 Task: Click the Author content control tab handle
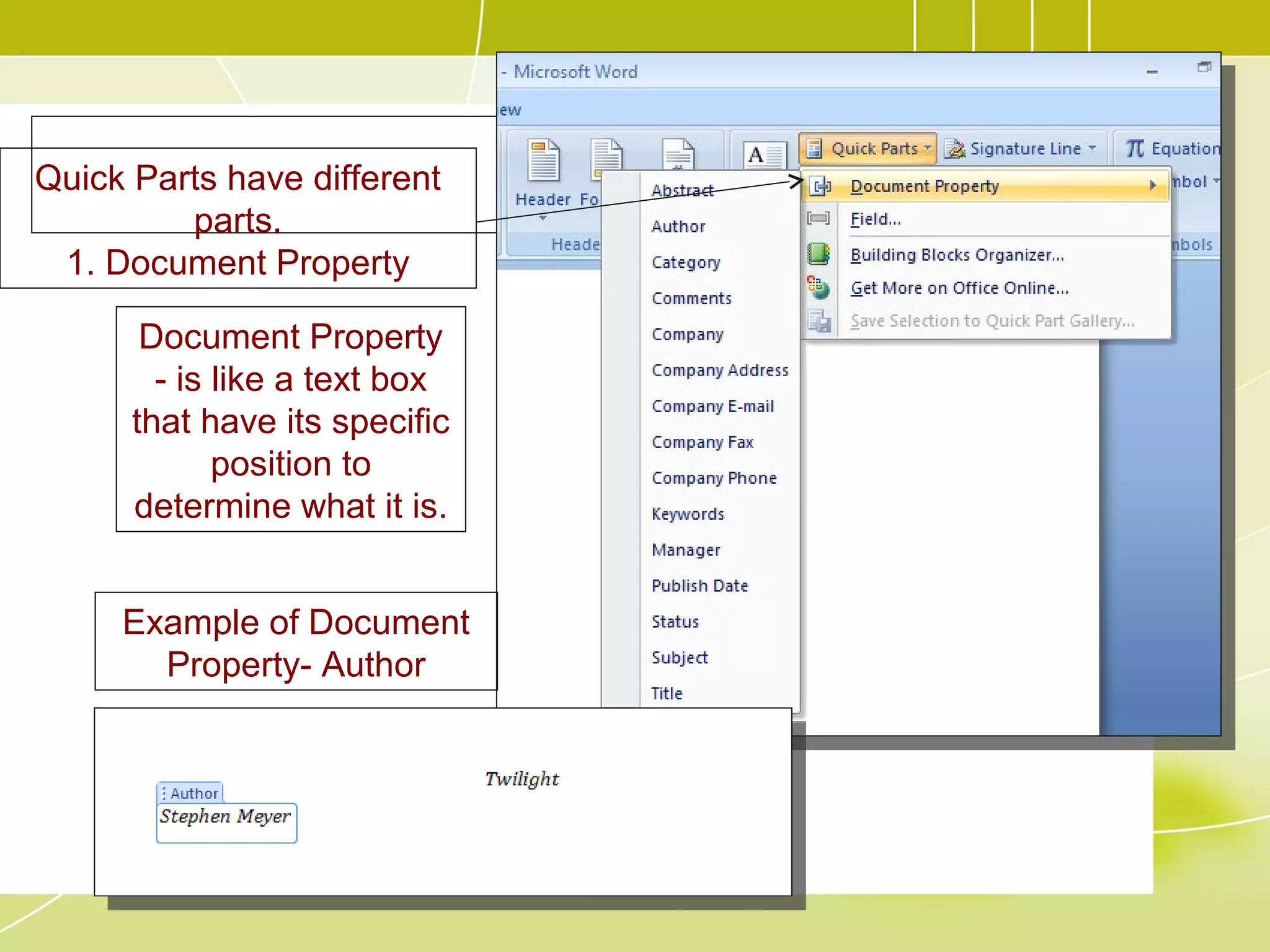[x=190, y=793]
